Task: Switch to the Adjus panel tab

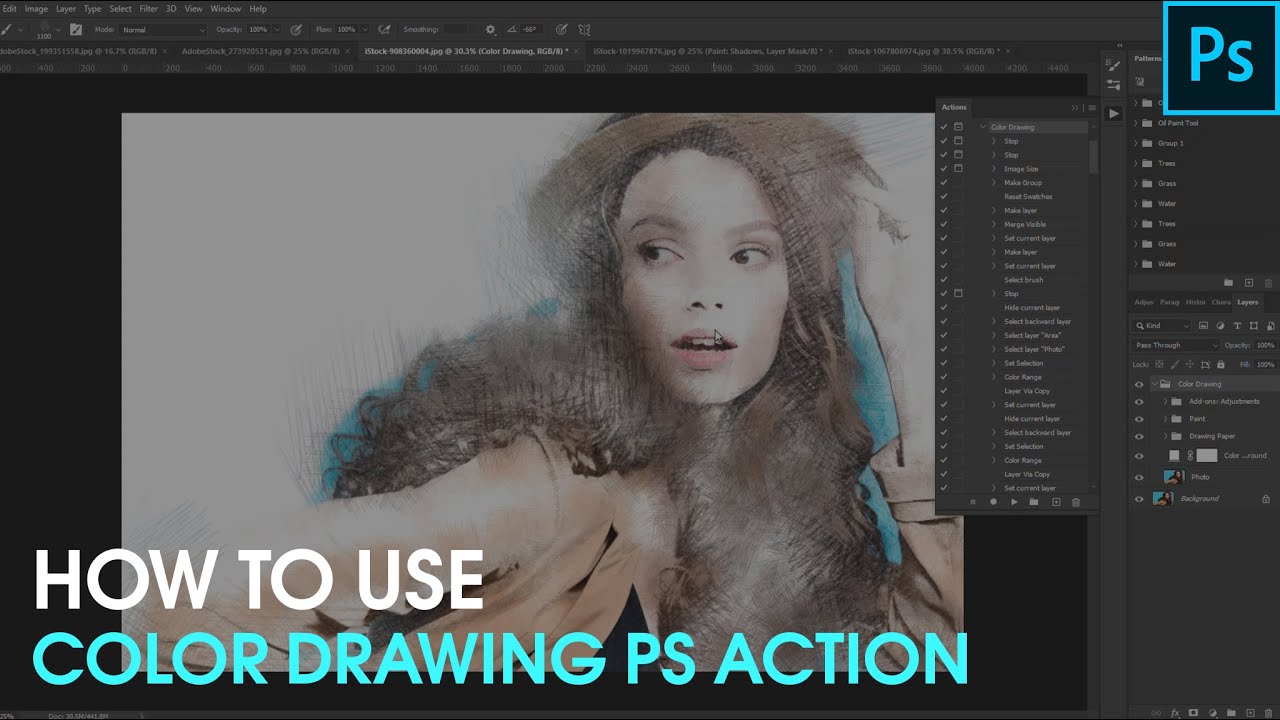Action: click(x=1143, y=302)
